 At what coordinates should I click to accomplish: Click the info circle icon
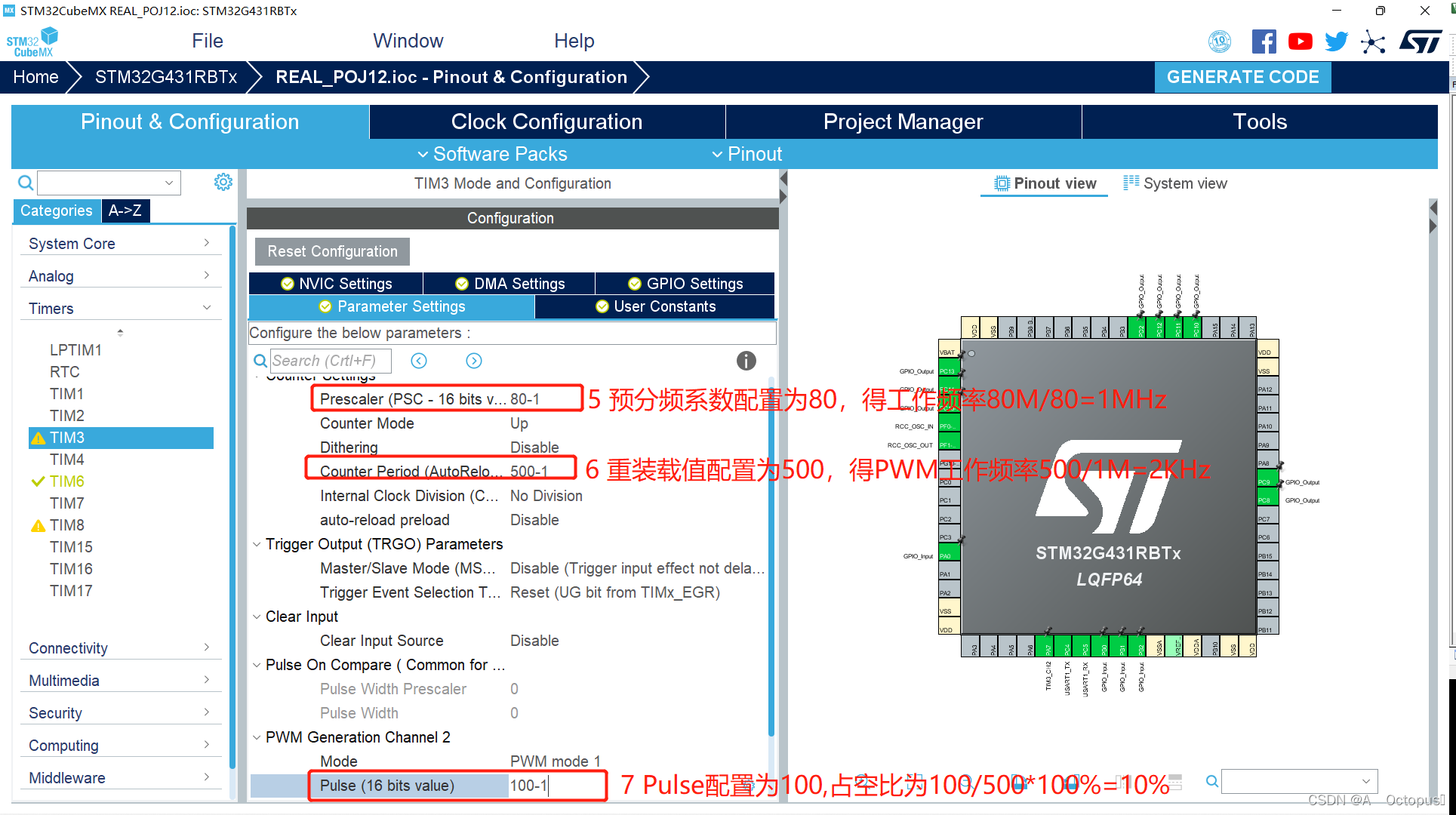746,361
